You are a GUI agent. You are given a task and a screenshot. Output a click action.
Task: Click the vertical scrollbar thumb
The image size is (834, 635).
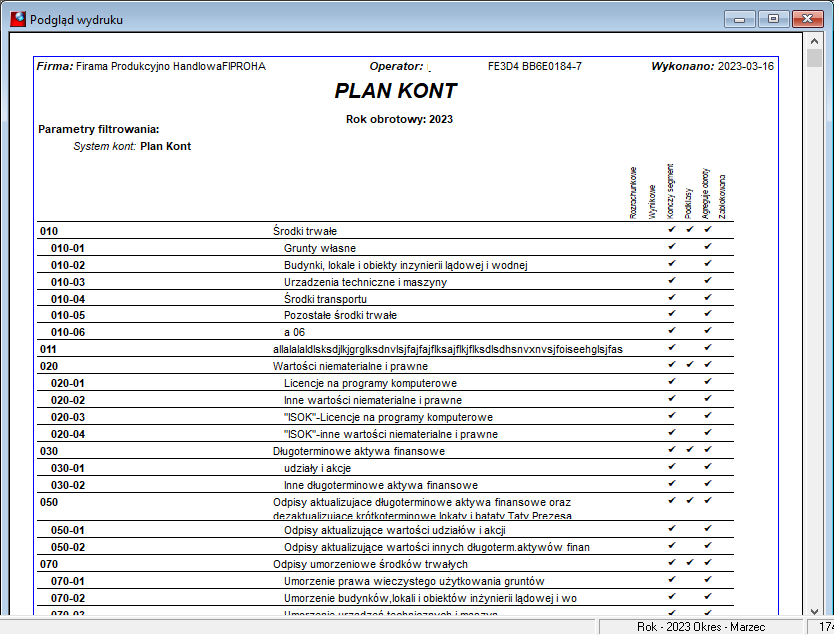pos(814,58)
